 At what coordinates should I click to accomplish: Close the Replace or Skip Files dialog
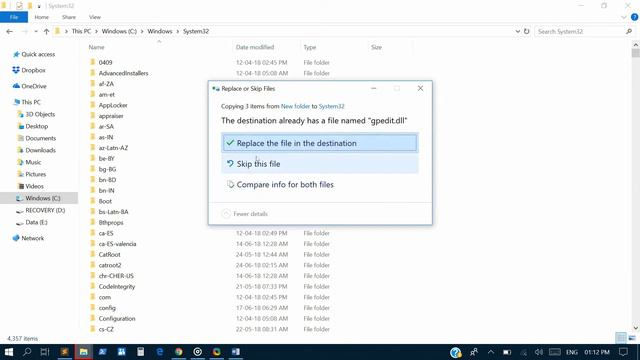(x=420, y=88)
